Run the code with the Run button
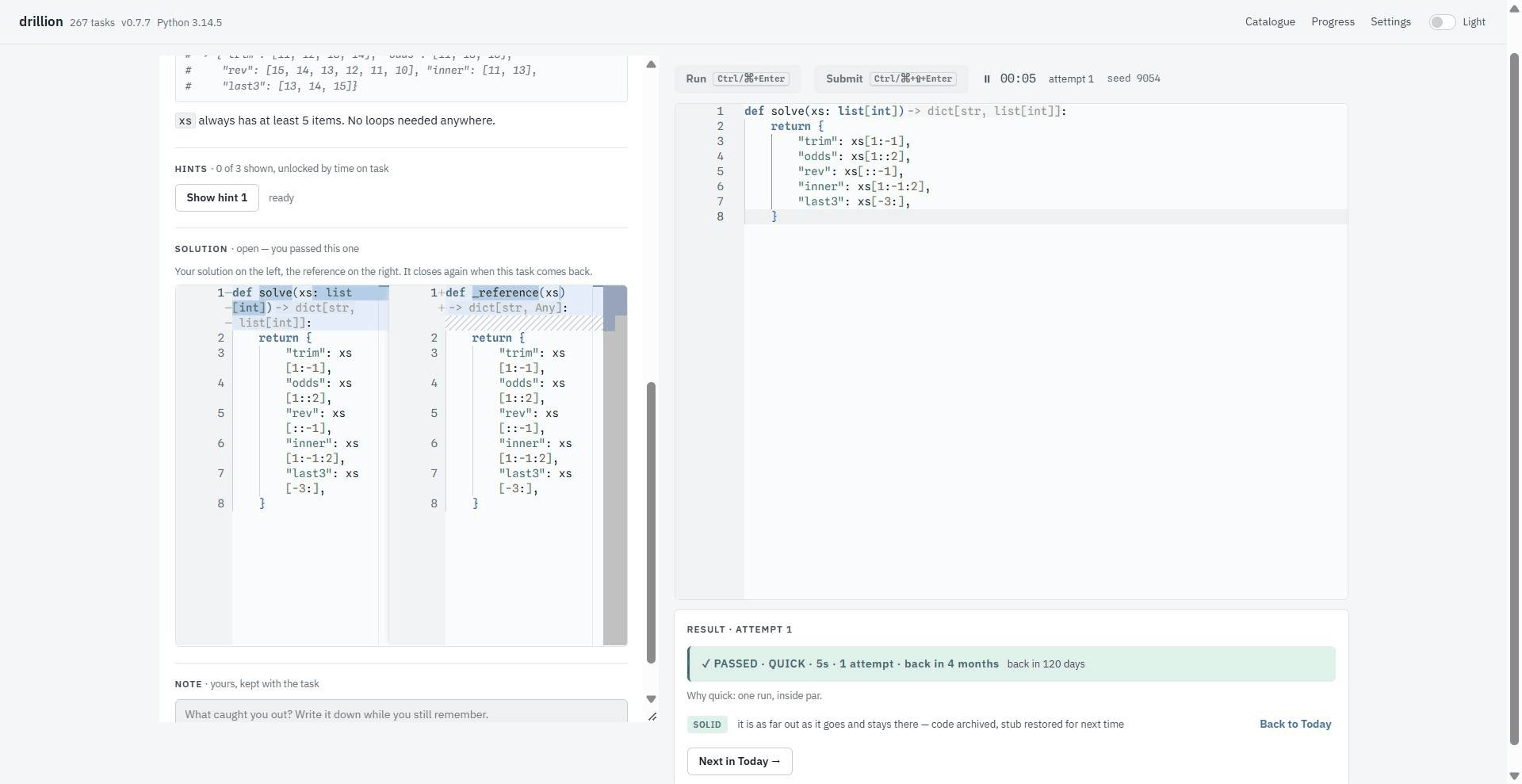The height and width of the screenshot is (784, 1522). click(737, 78)
